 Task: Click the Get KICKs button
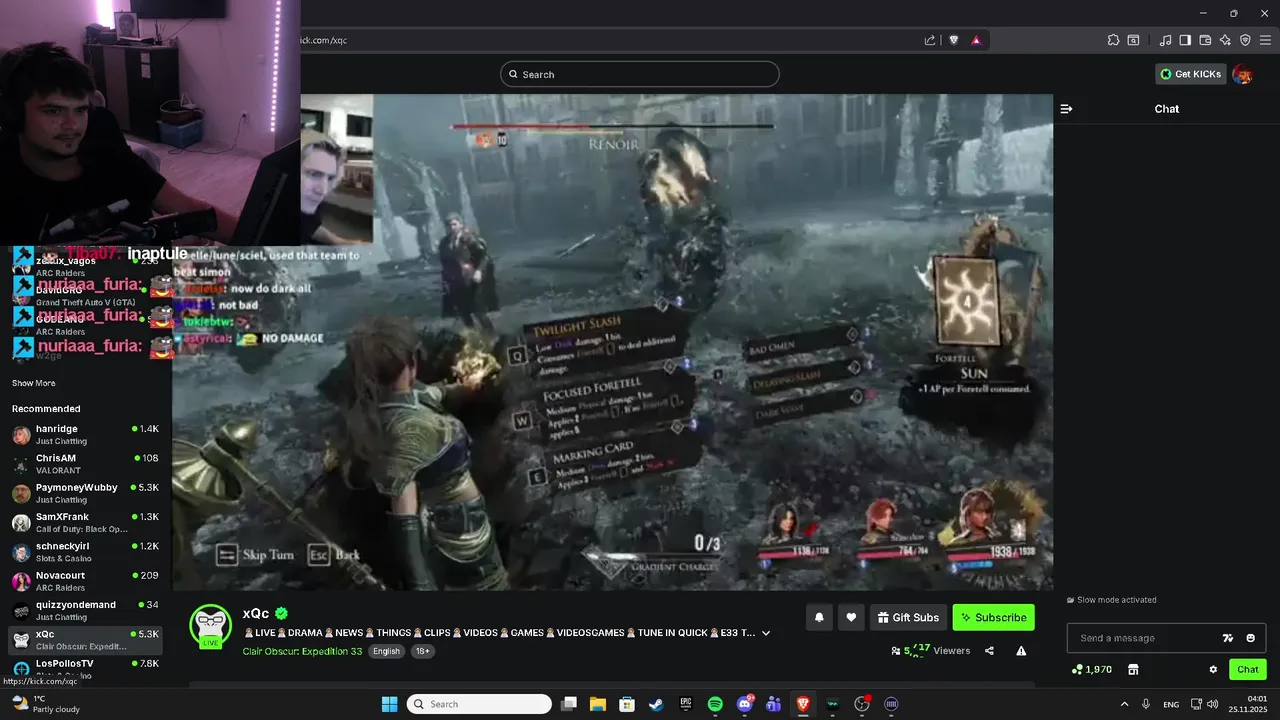[1191, 74]
